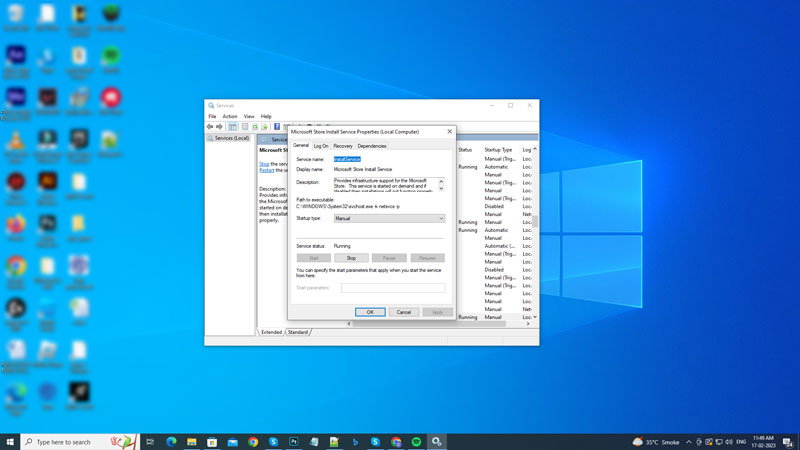Click OK in the Properties dialog
This screenshot has height=450, width=800.
pos(369,312)
